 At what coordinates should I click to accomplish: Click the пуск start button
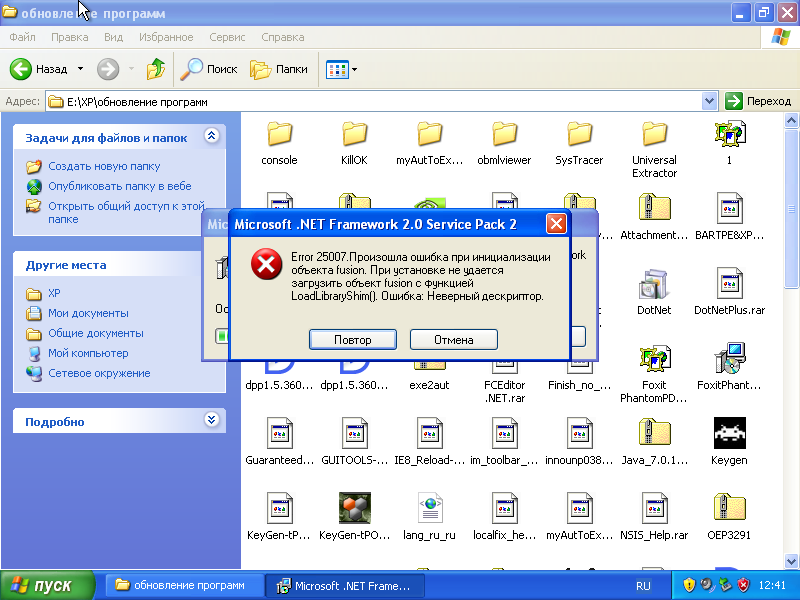click(x=47, y=585)
